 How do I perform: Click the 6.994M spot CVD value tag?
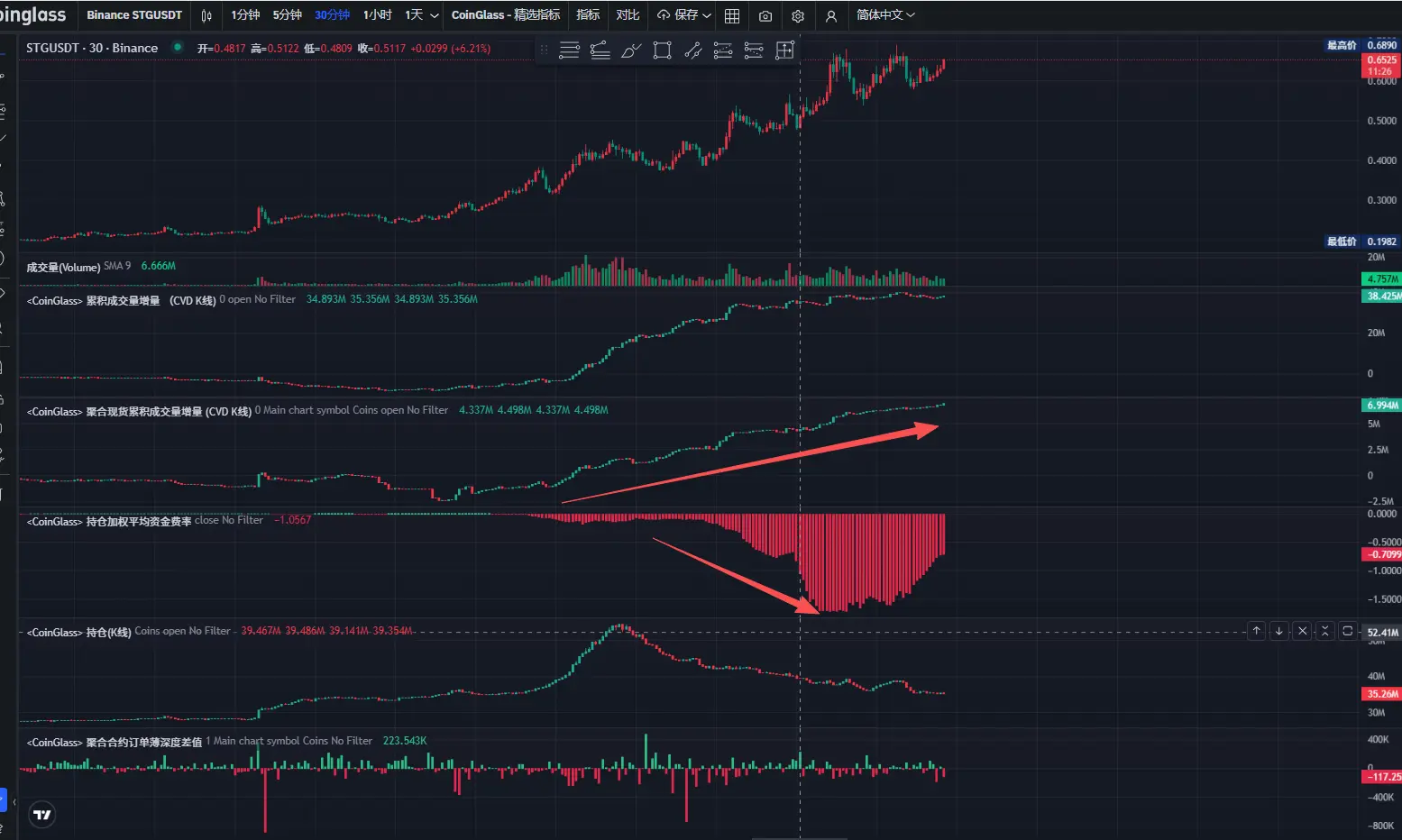tap(1381, 406)
